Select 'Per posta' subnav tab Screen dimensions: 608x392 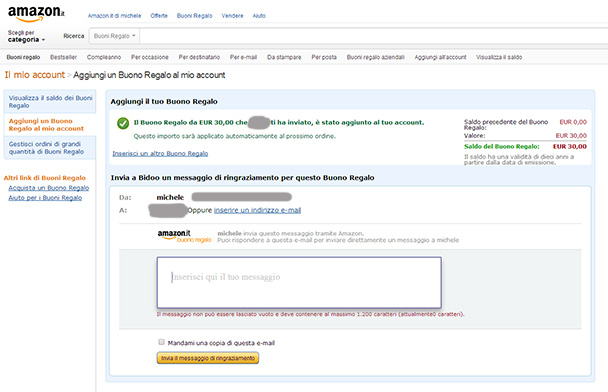pyautogui.click(x=324, y=57)
